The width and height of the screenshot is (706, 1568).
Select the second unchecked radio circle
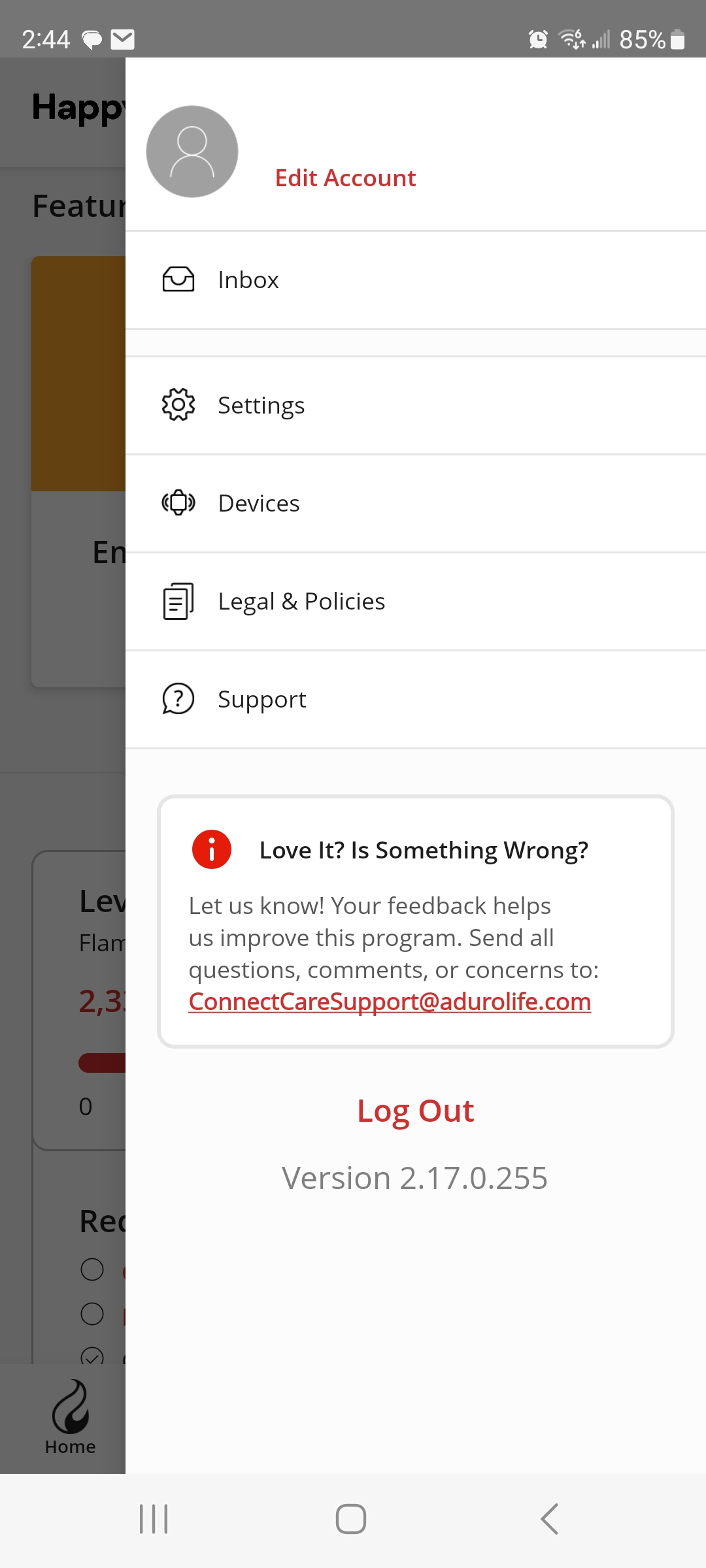[92, 1314]
